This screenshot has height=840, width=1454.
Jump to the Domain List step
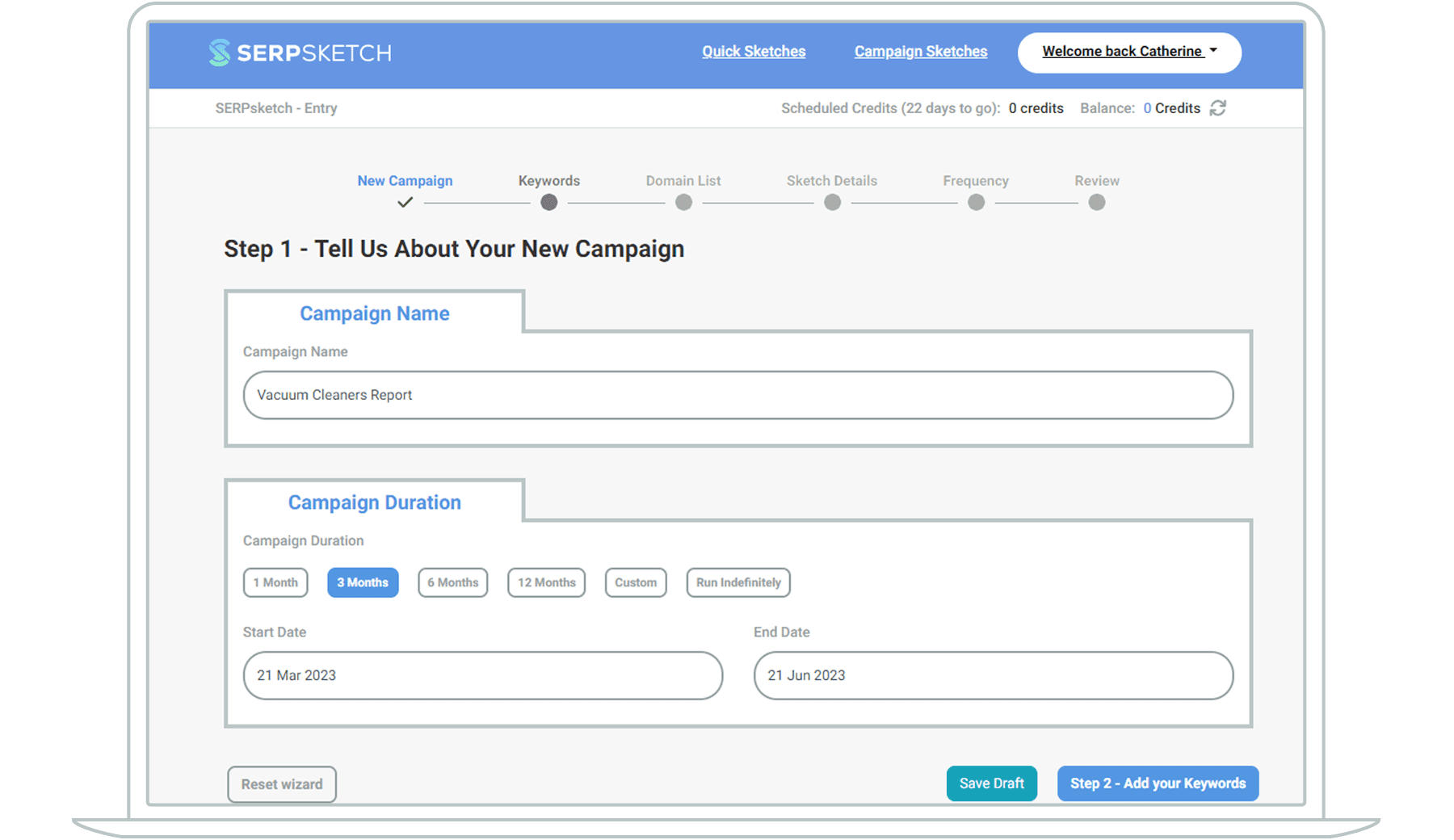tap(683, 181)
